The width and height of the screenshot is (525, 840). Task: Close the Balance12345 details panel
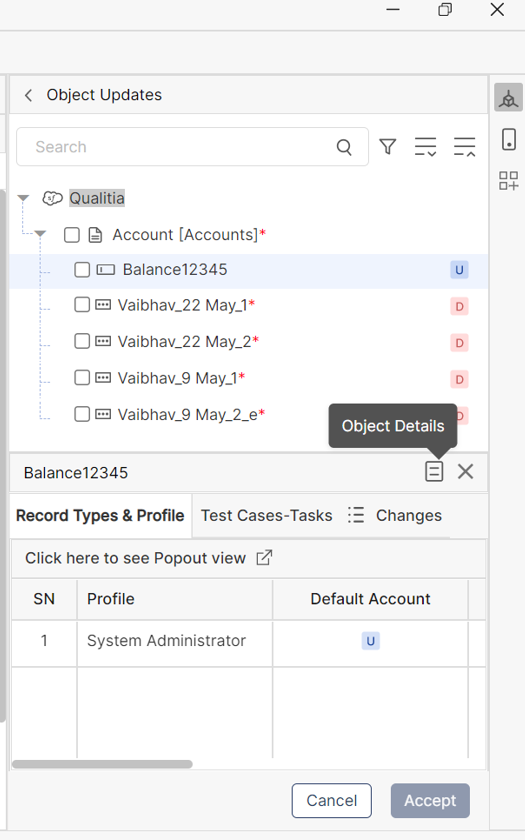(466, 471)
